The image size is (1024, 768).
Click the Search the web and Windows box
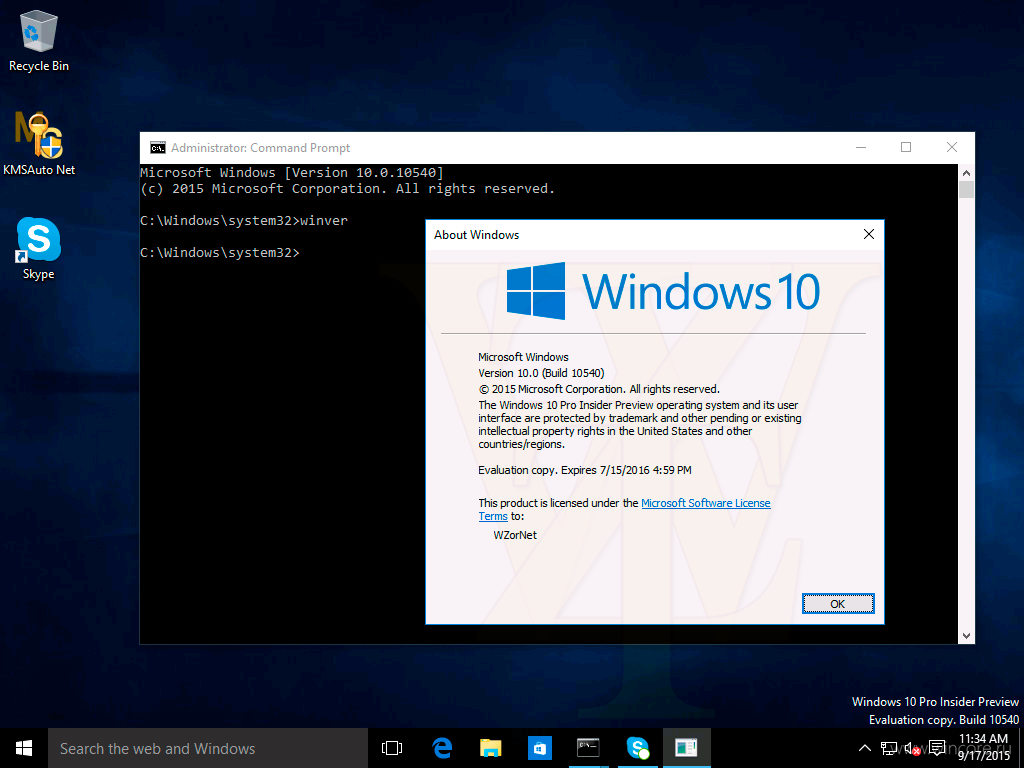208,748
